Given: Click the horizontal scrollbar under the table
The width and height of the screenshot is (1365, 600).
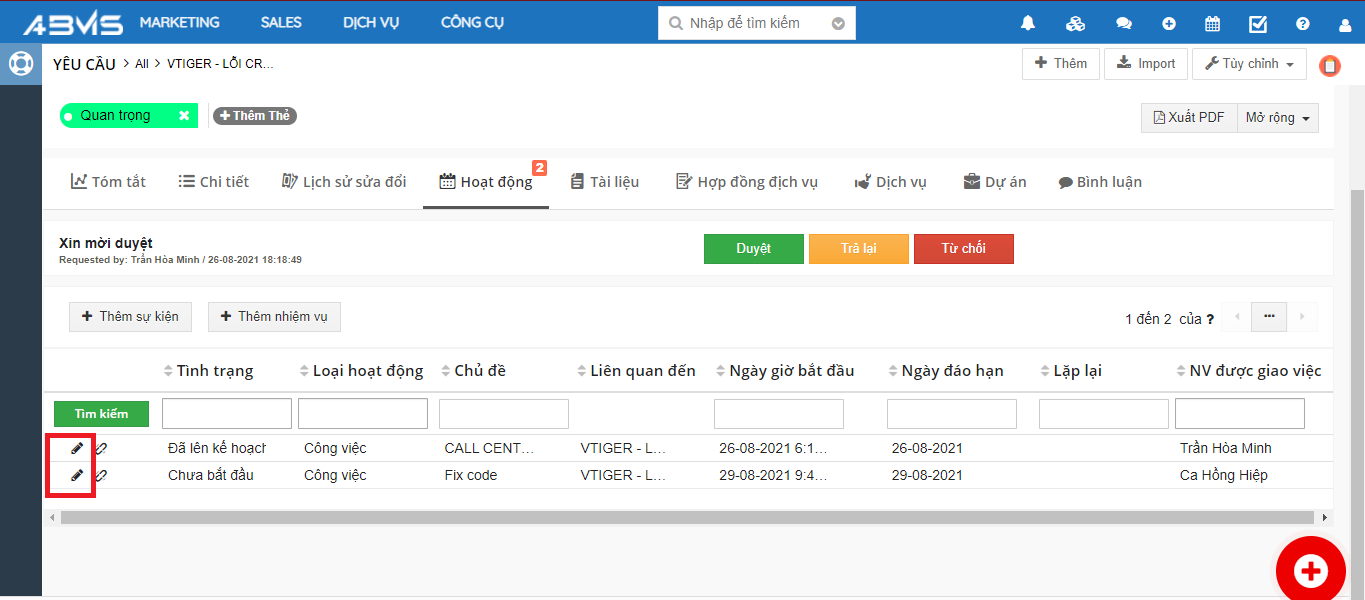Looking at the screenshot, I should (x=686, y=518).
